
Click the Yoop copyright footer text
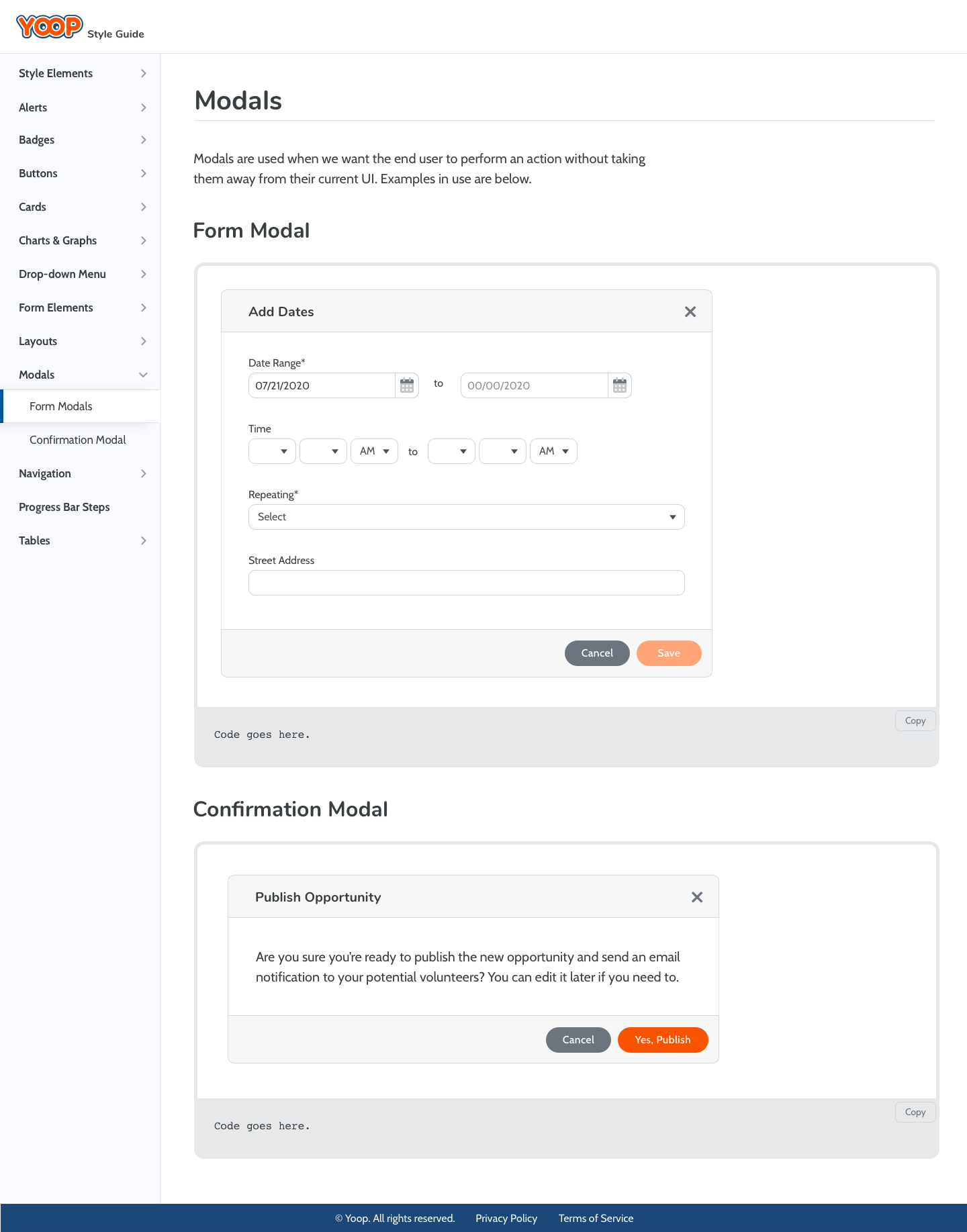[x=395, y=1218]
